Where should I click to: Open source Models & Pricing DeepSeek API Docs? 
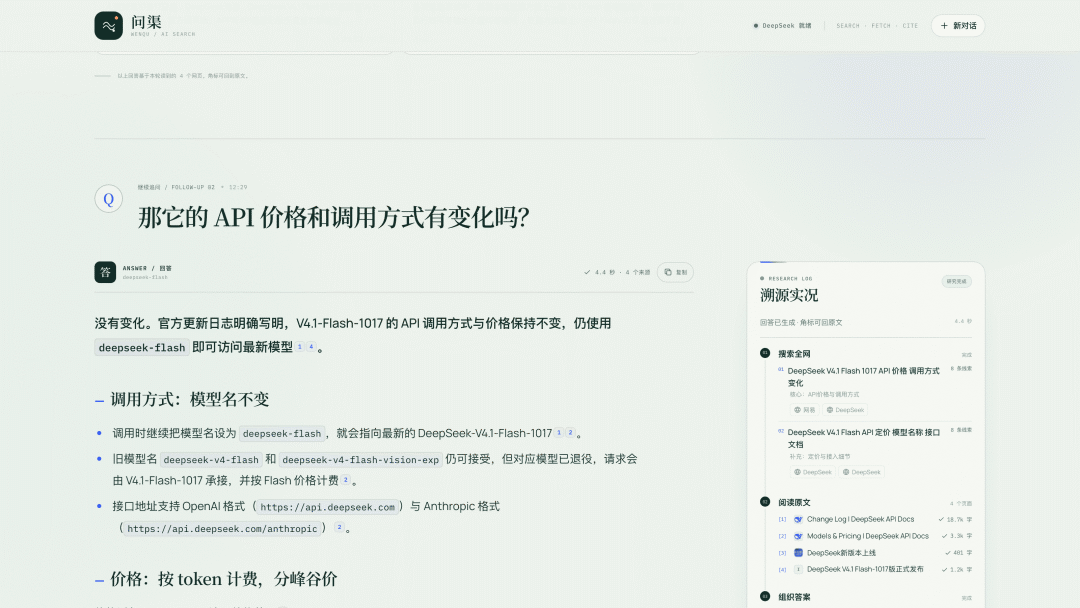868,536
